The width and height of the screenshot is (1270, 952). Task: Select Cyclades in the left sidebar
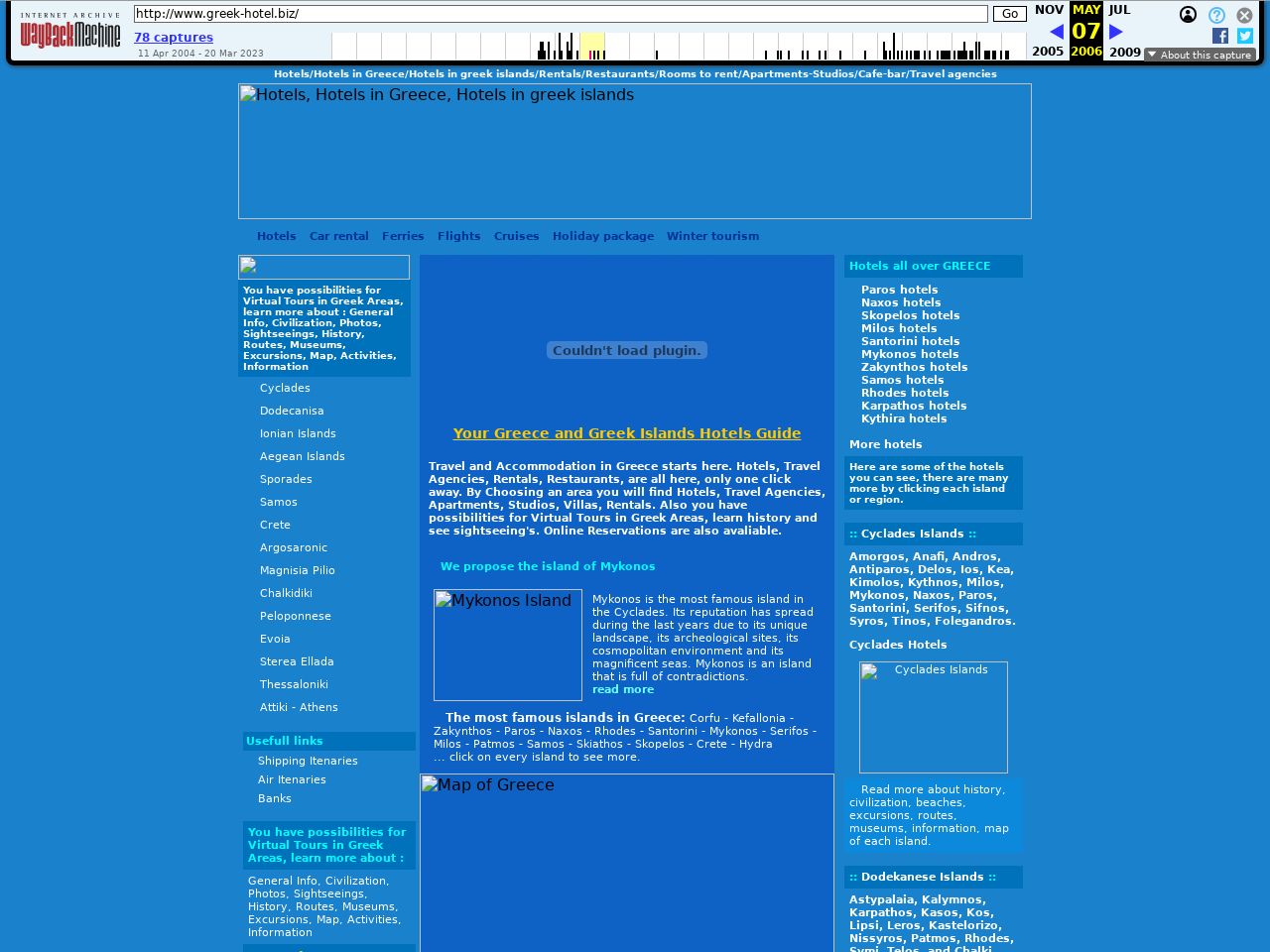(285, 388)
